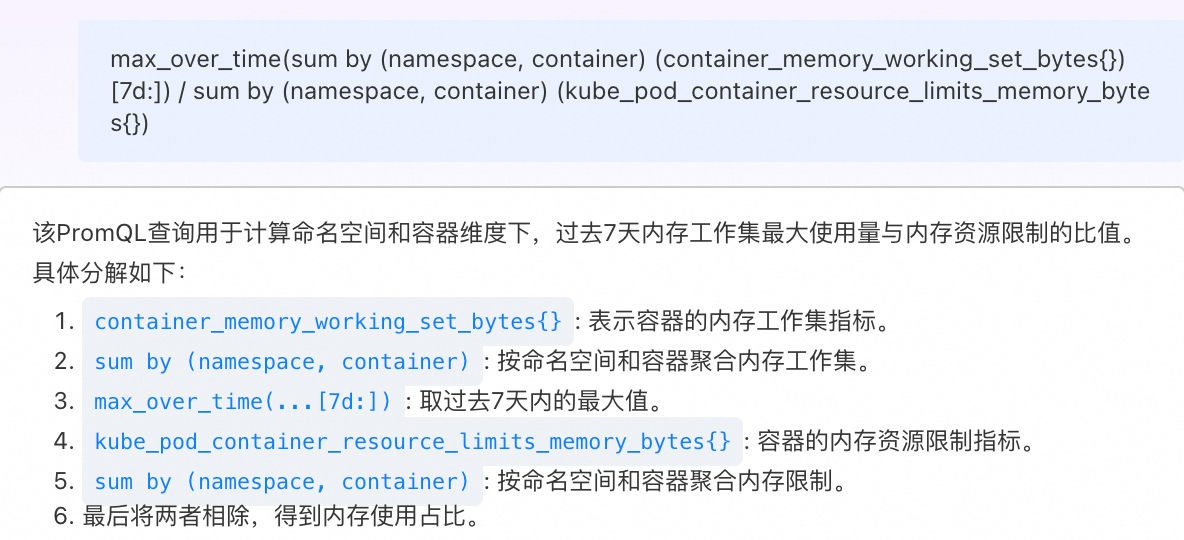Select the sum by code in item 5
Screen dimensions: 1184x540
[282, 482]
